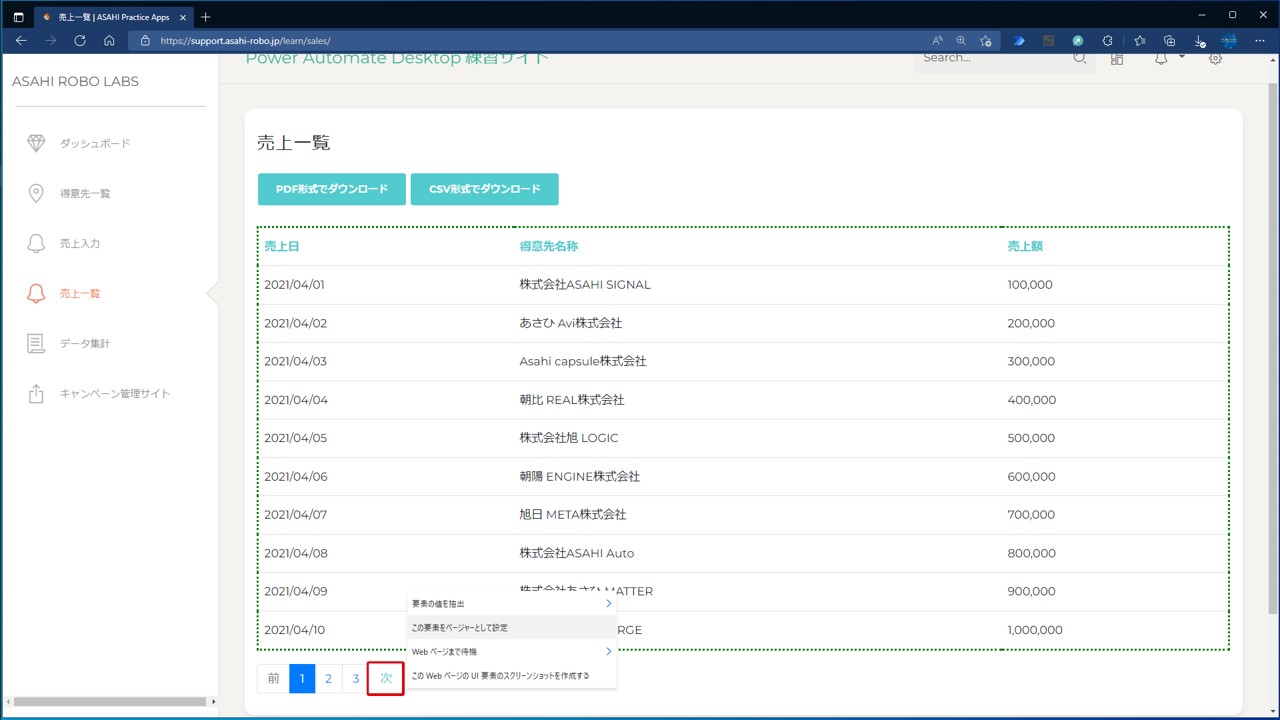Click the 売上額 column header
The height and width of the screenshot is (720, 1280).
(x=1025, y=246)
